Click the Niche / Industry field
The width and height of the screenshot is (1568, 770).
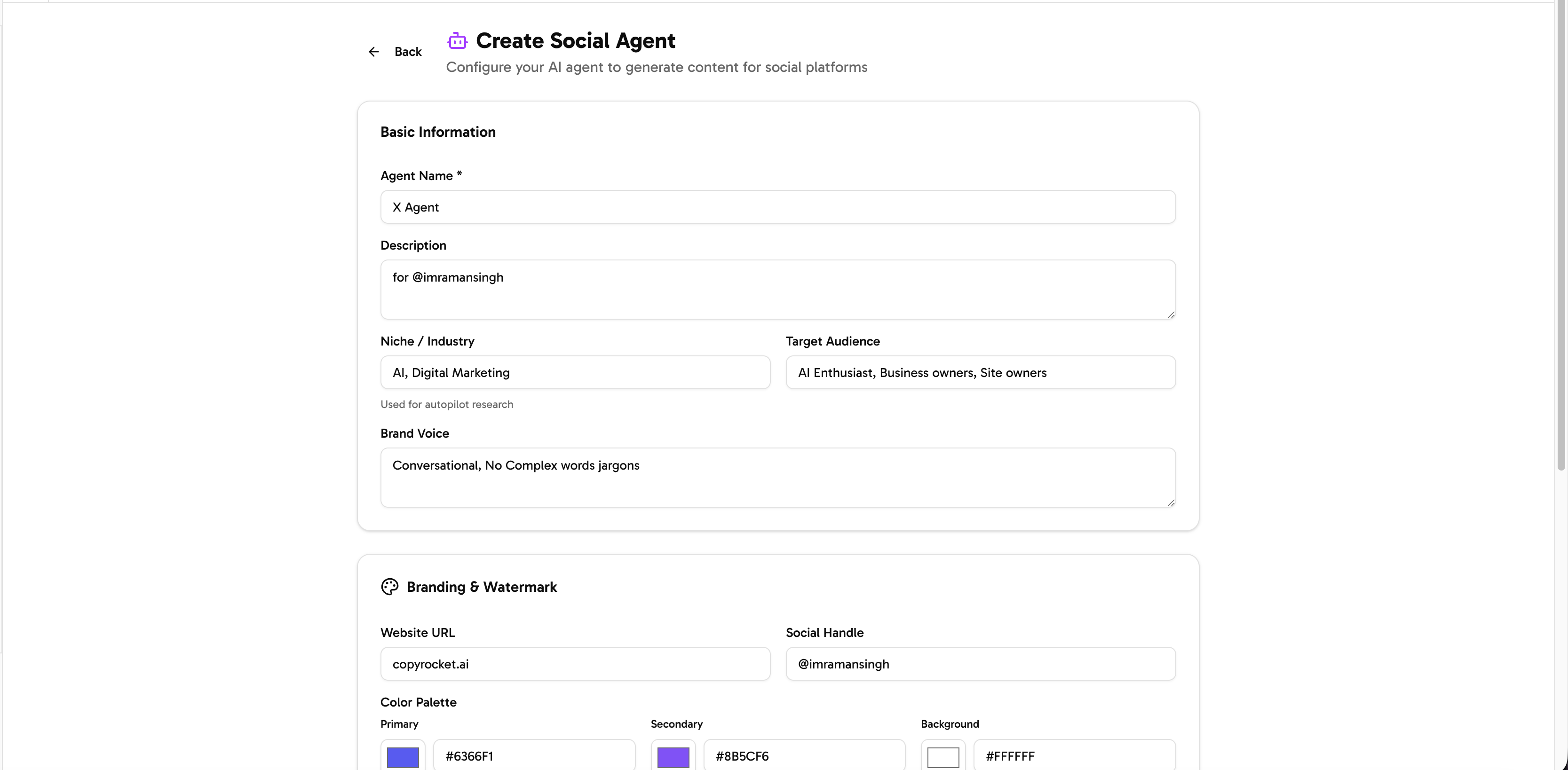coord(575,372)
